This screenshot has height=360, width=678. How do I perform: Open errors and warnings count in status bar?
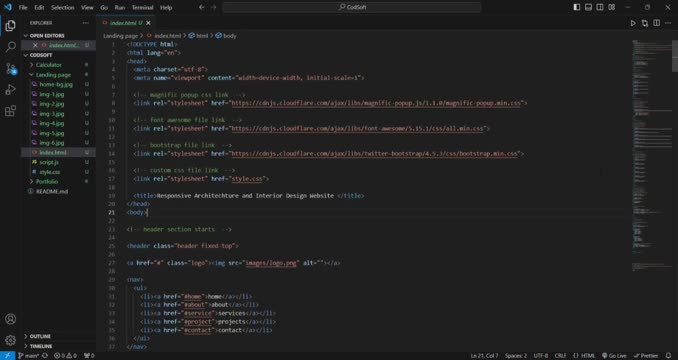[x=65, y=356]
